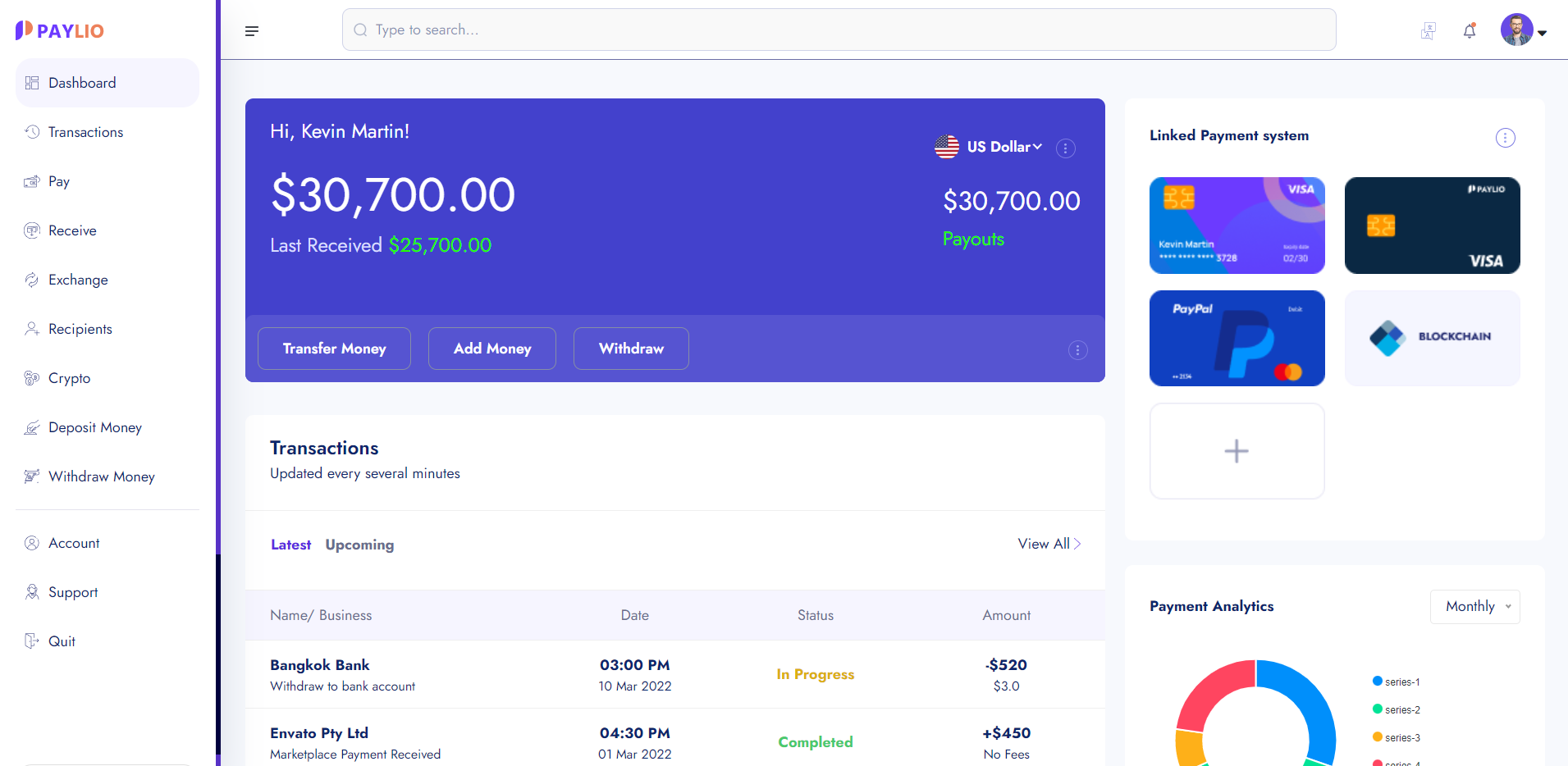This screenshot has height=766, width=1568.
Task: Click the Transfer Money button
Action: [x=334, y=349]
